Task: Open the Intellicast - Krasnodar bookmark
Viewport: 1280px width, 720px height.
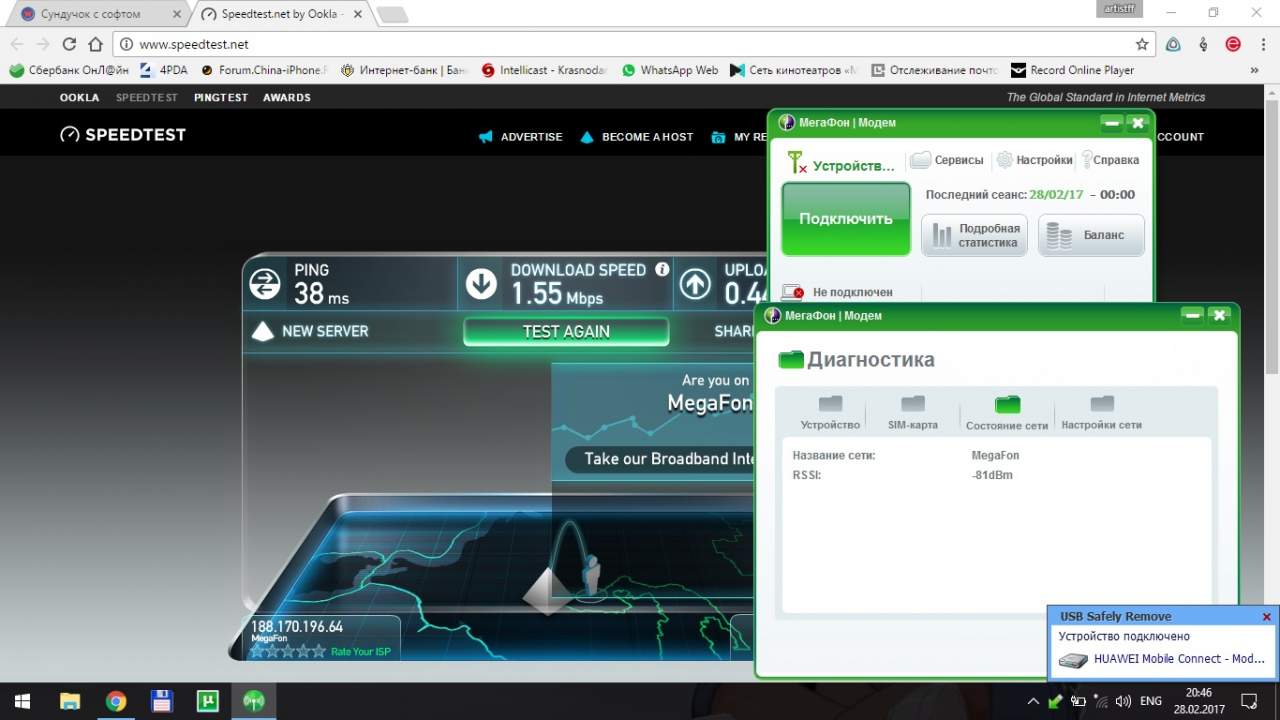Action: click(544, 70)
